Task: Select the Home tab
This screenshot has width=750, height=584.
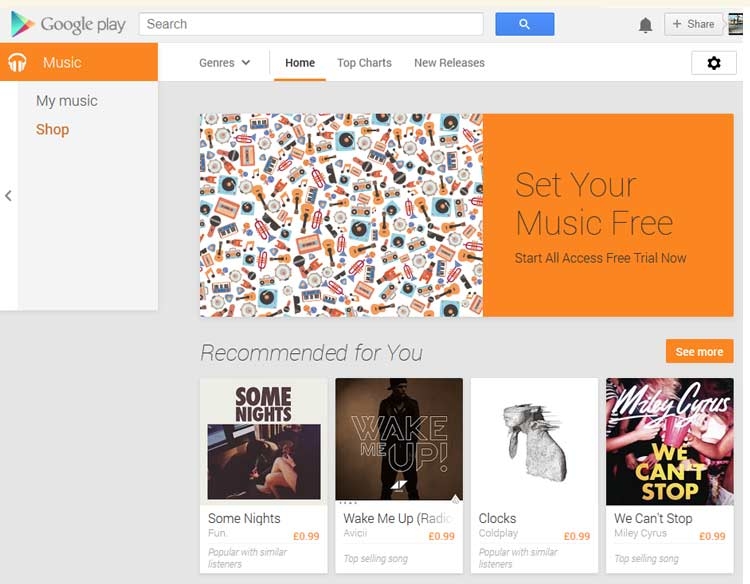Action: (x=300, y=63)
